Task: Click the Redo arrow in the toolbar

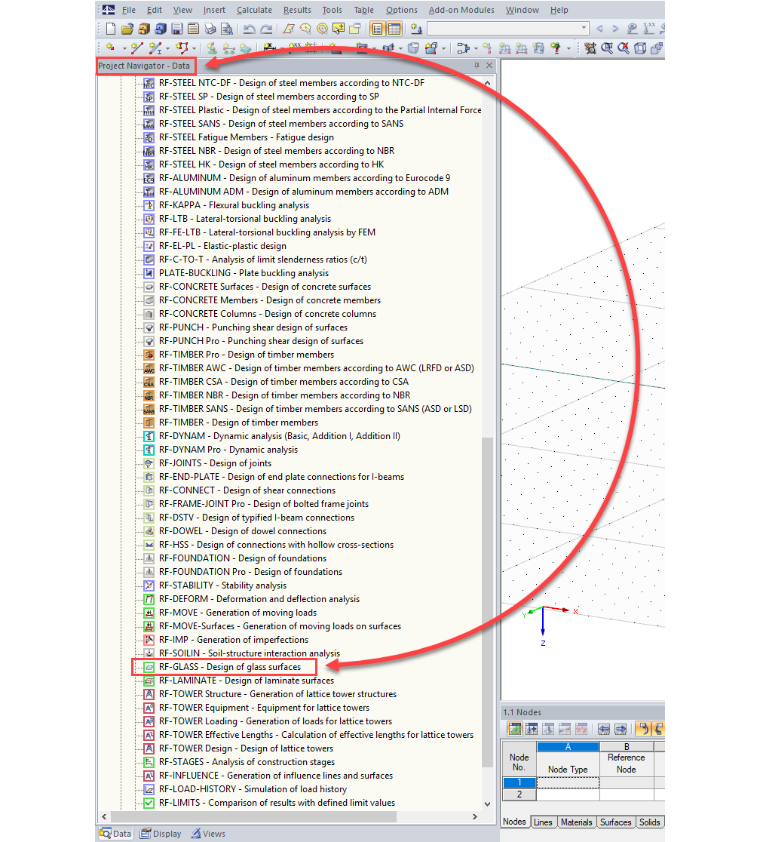Action: coord(266,28)
